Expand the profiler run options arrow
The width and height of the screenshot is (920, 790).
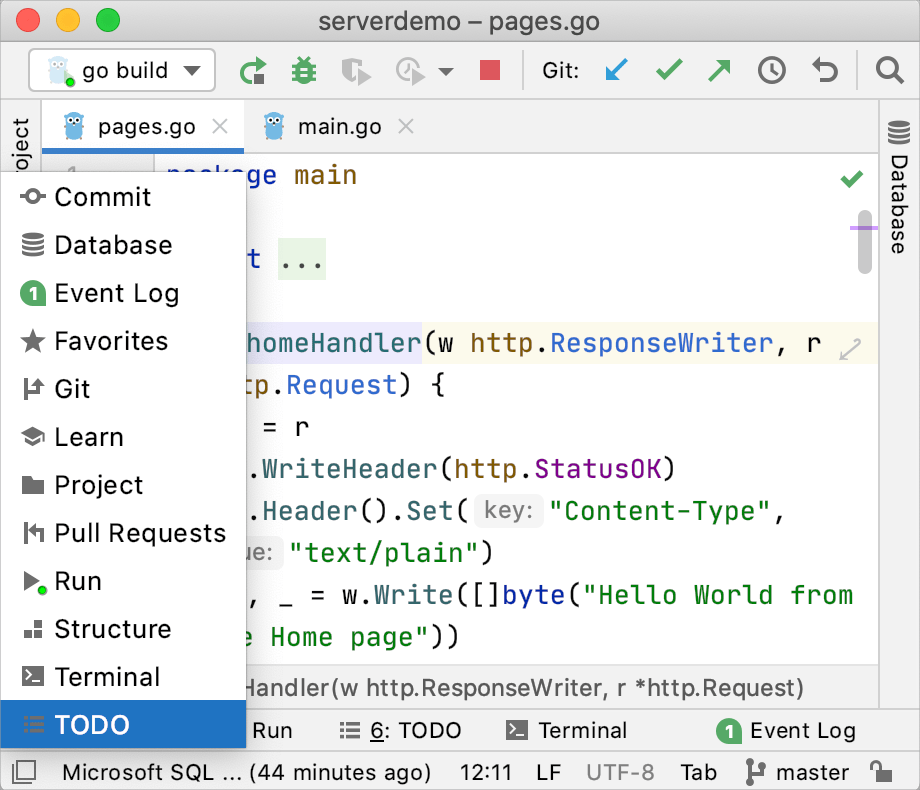pyautogui.click(x=446, y=72)
